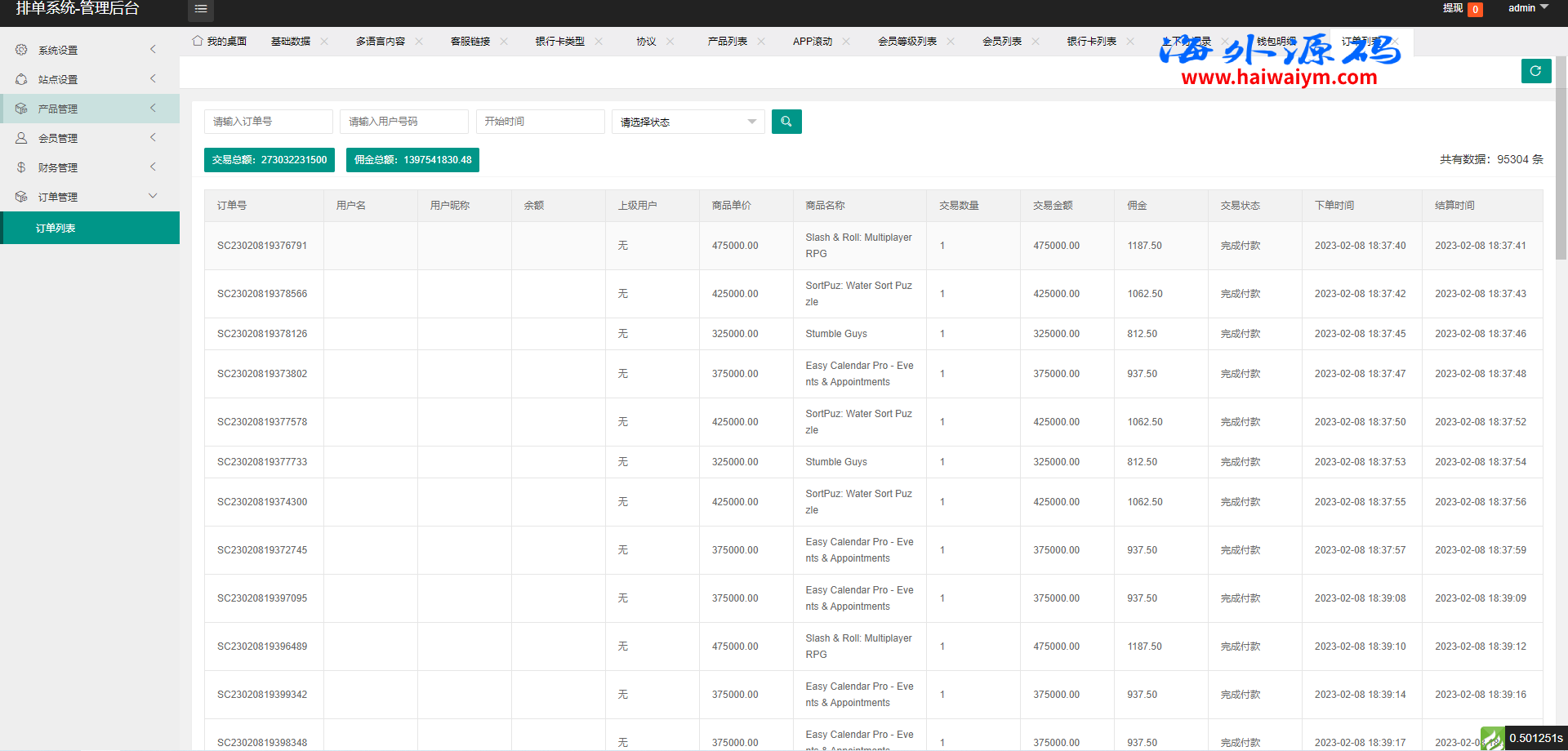Screen dimensions: 1568x751
Task: Click the vertical page scrollbar
Action: (x=1561, y=163)
